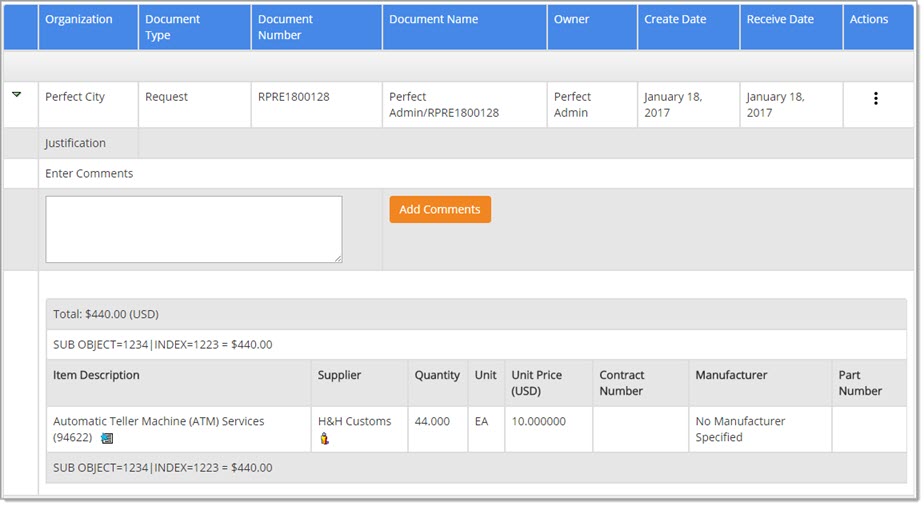The width and height of the screenshot is (924, 506).
Task: Sort by the Organization column header
Action: (78, 19)
